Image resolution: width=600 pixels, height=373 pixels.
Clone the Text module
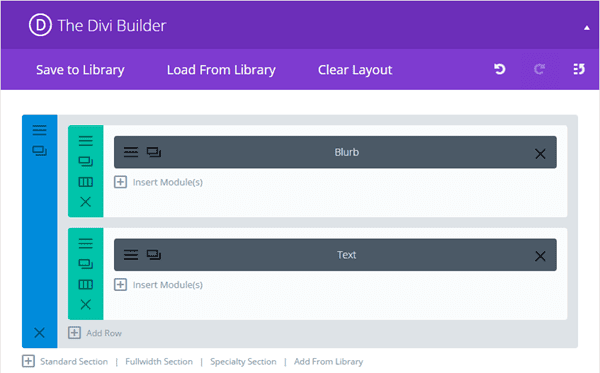[154, 255]
